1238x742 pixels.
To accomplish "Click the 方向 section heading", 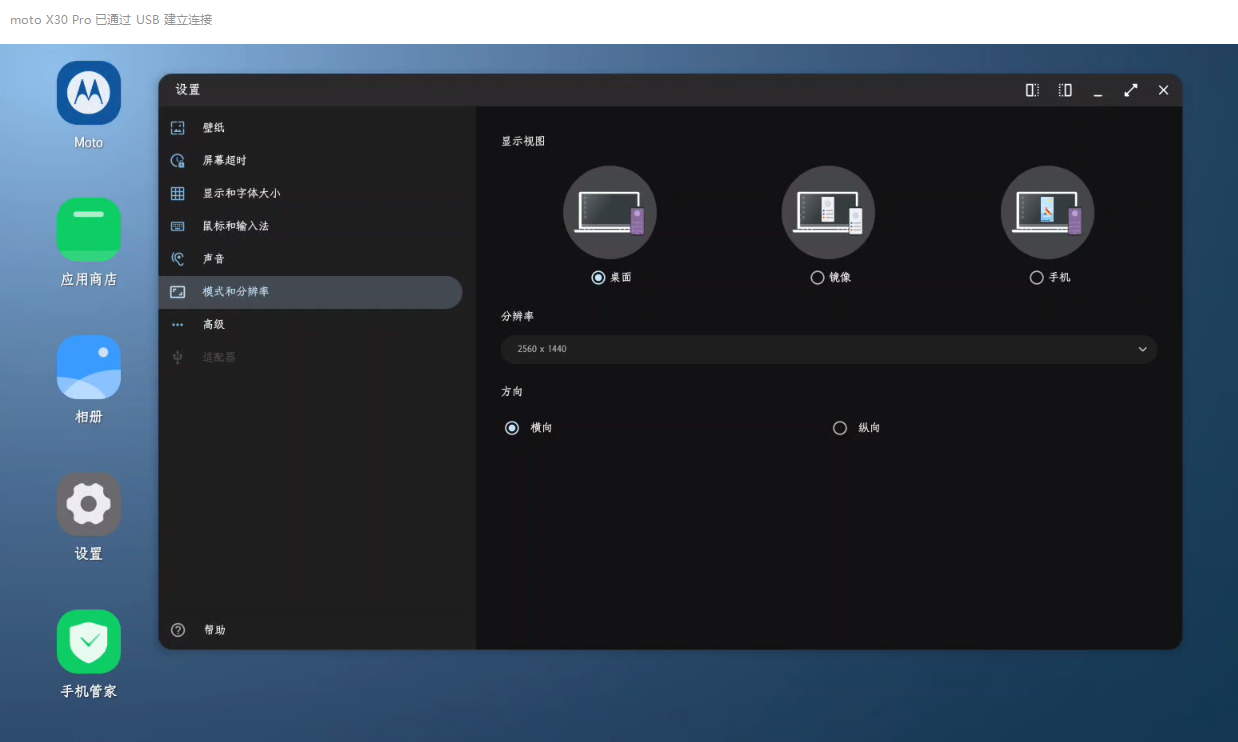I will (512, 392).
